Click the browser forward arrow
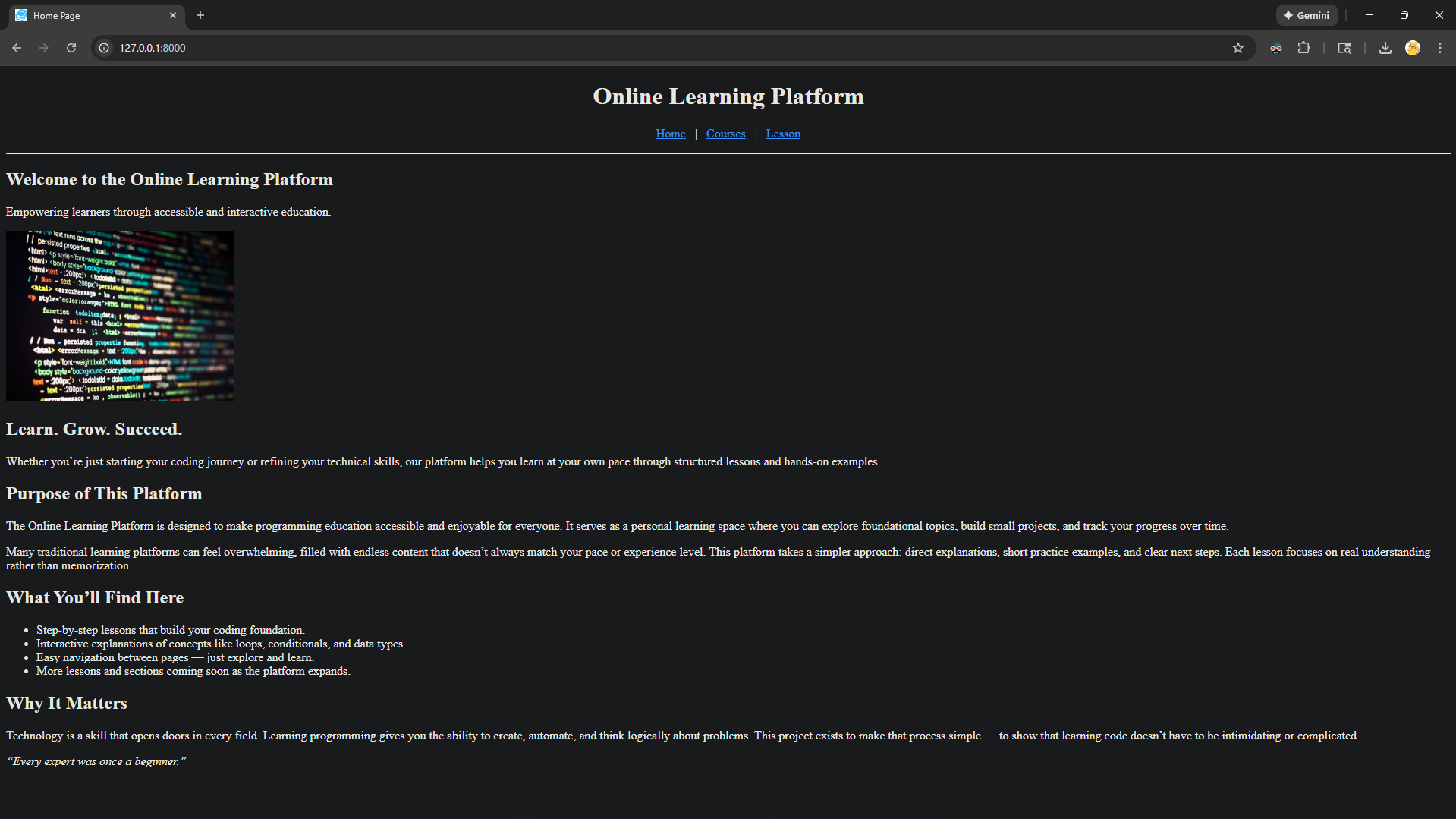The image size is (1456, 819). point(44,48)
